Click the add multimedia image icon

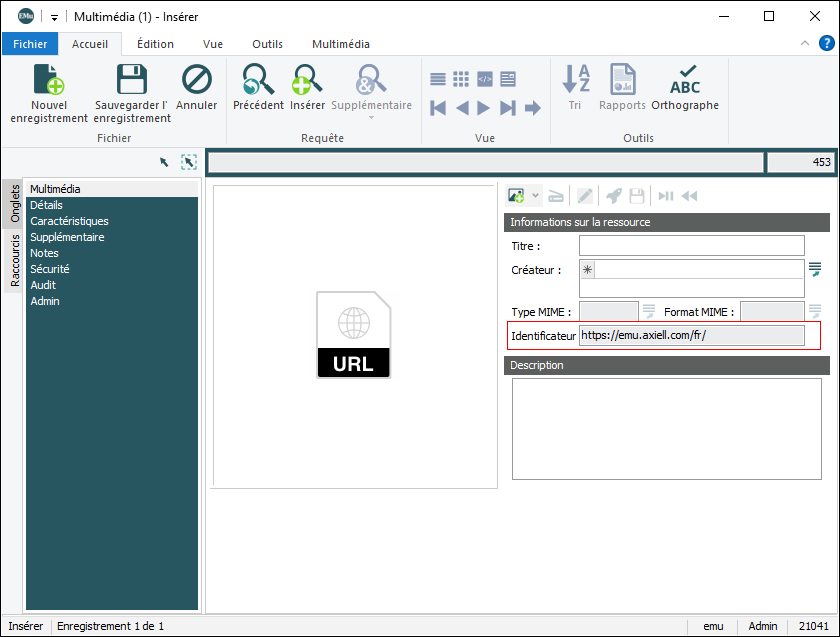tap(517, 196)
